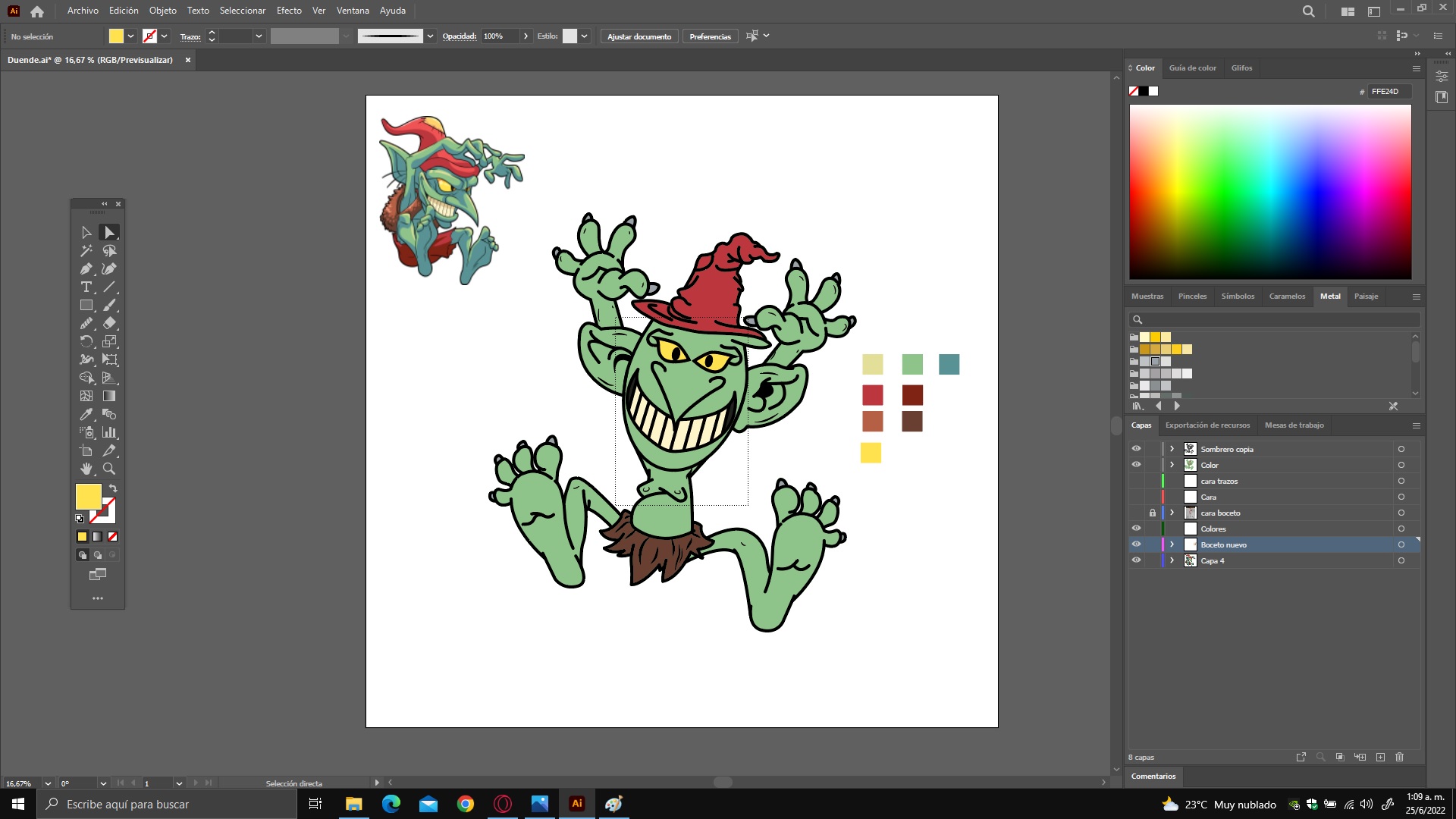Viewport: 1456px width, 819px height.
Task: Select the Curvature tool
Action: [x=109, y=268]
